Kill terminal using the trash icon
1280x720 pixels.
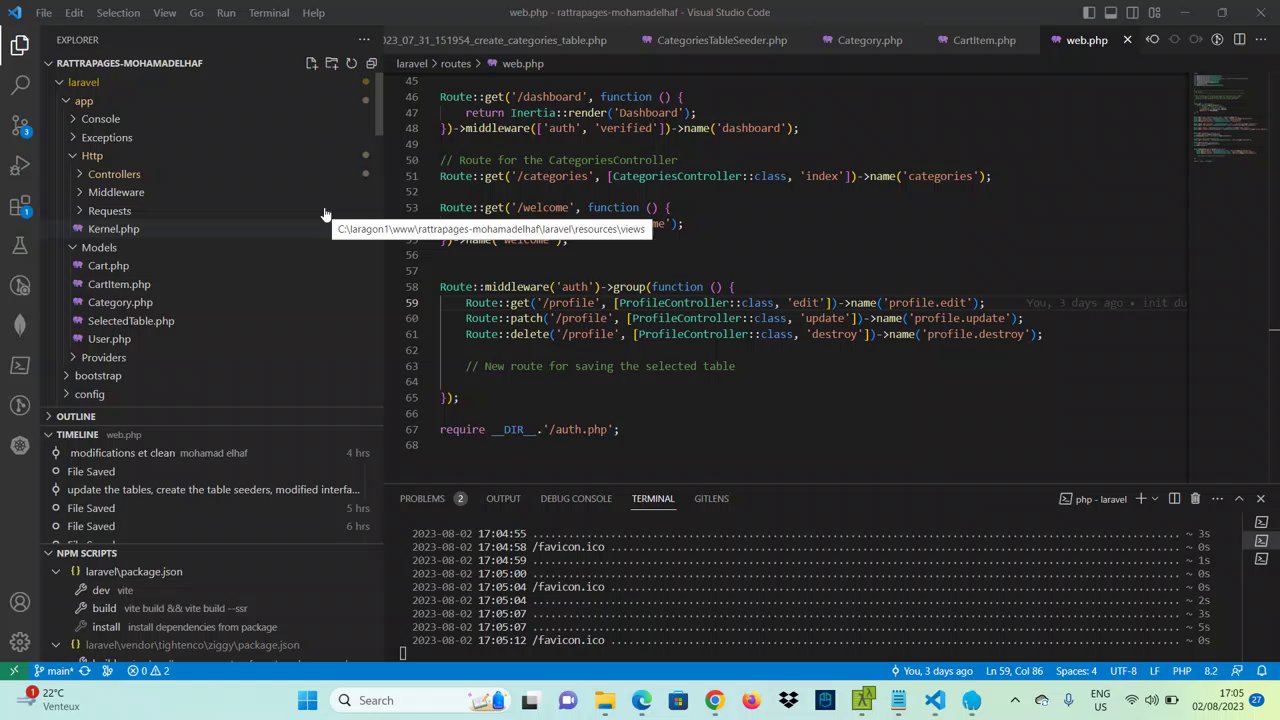(x=1195, y=498)
